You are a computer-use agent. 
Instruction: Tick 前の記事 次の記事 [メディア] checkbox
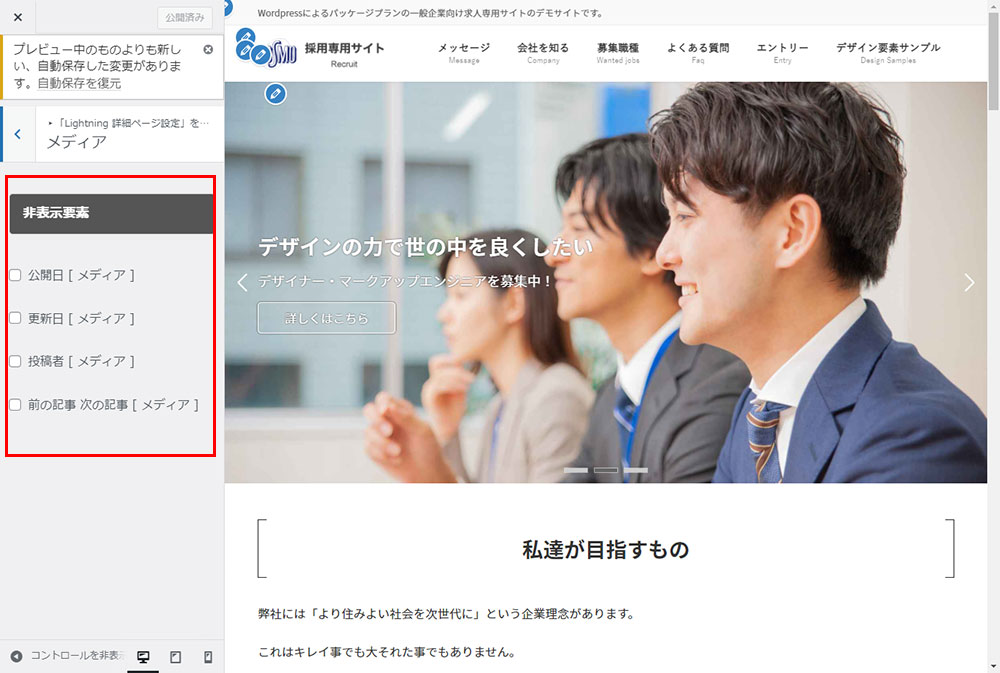coord(15,405)
